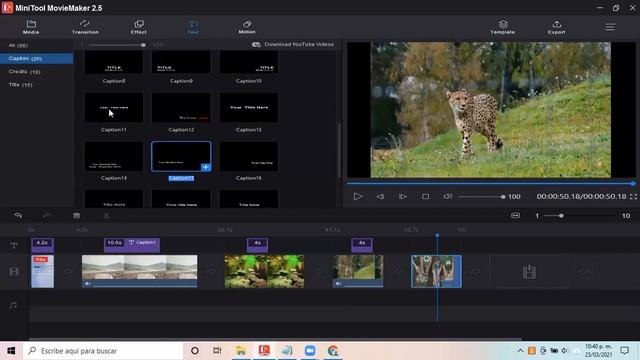
Task: Select the Caption category
Action: click(36, 58)
